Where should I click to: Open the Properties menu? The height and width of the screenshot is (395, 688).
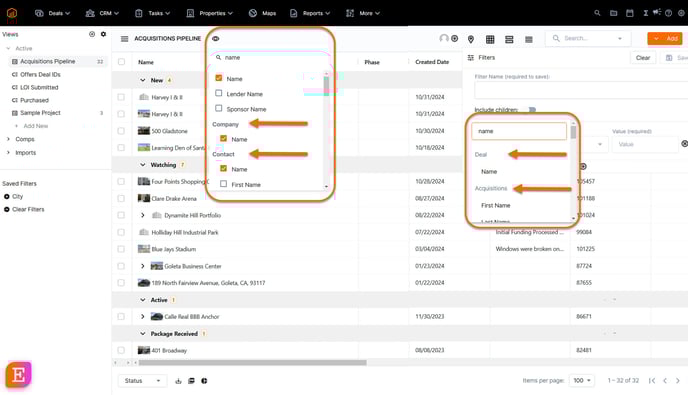coord(210,13)
